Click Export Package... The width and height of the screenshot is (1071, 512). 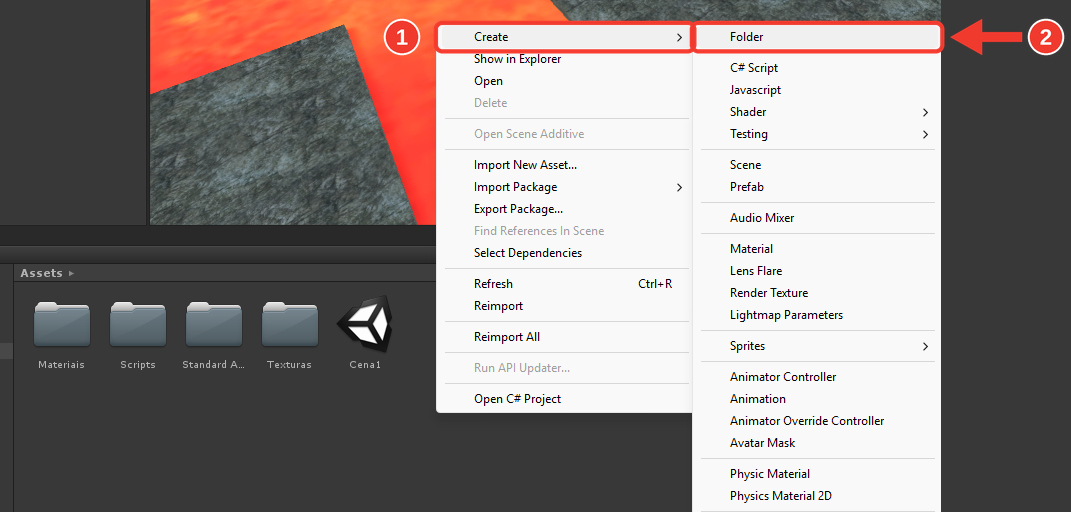point(564,208)
